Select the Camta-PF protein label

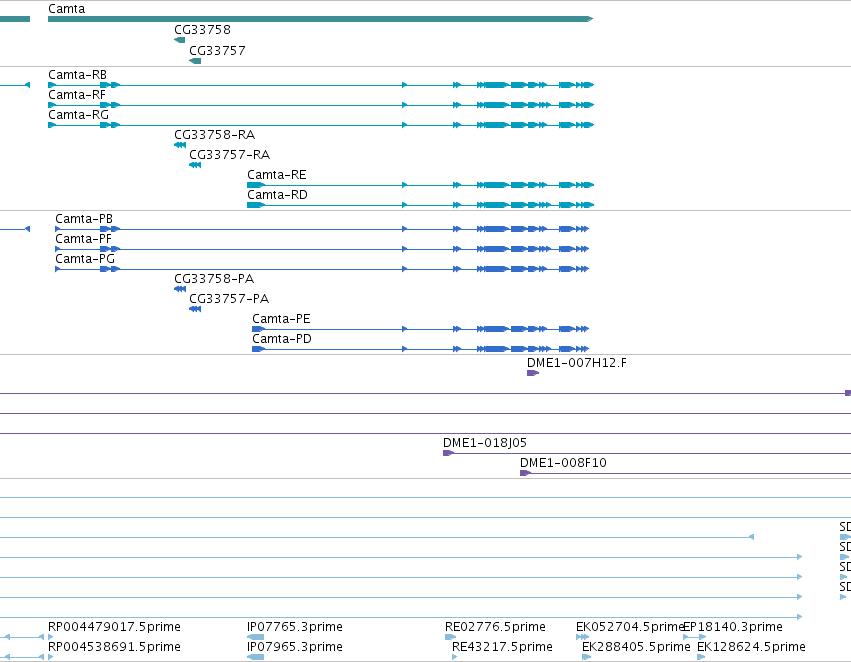84,239
